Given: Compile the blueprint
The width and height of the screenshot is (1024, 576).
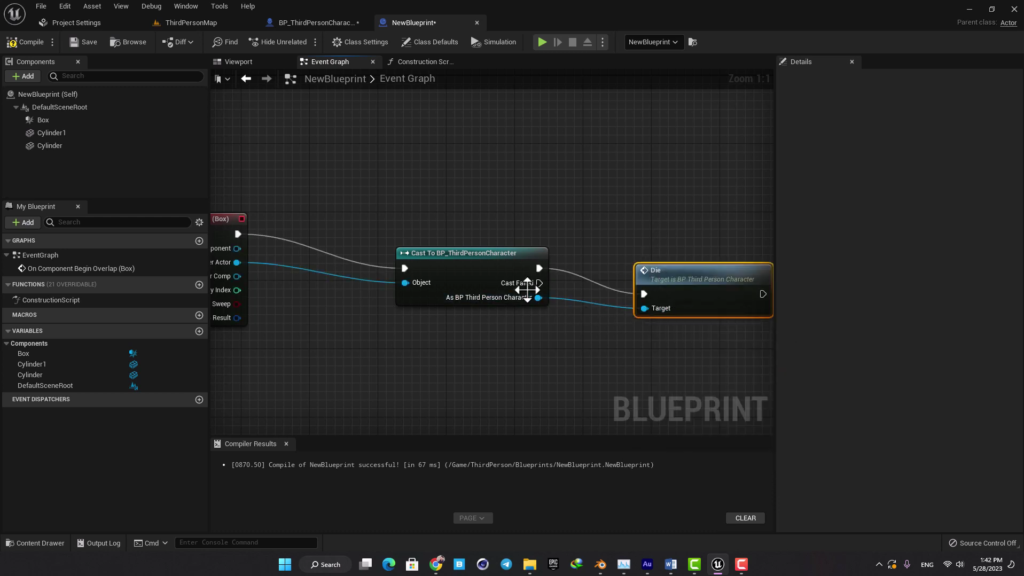Looking at the screenshot, I should coord(25,42).
